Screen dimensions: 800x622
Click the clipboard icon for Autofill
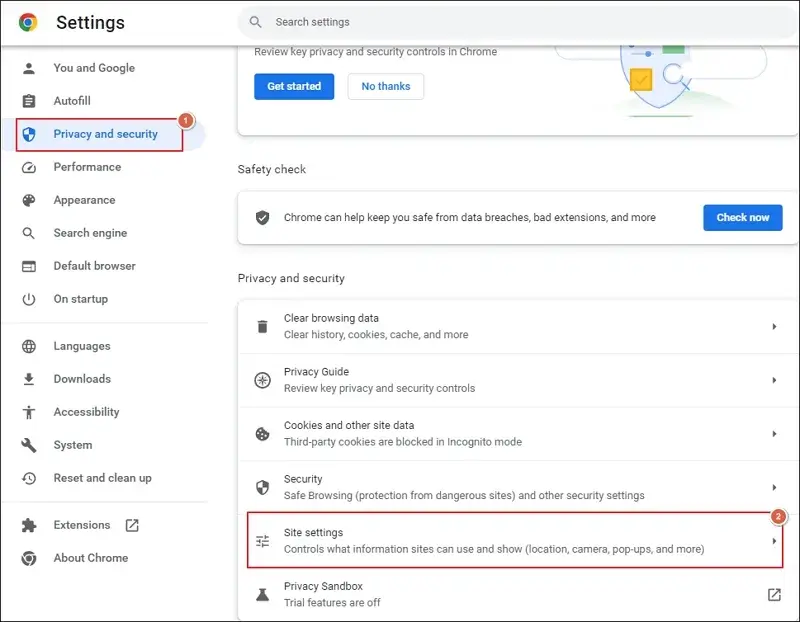[x=29, y=101]
